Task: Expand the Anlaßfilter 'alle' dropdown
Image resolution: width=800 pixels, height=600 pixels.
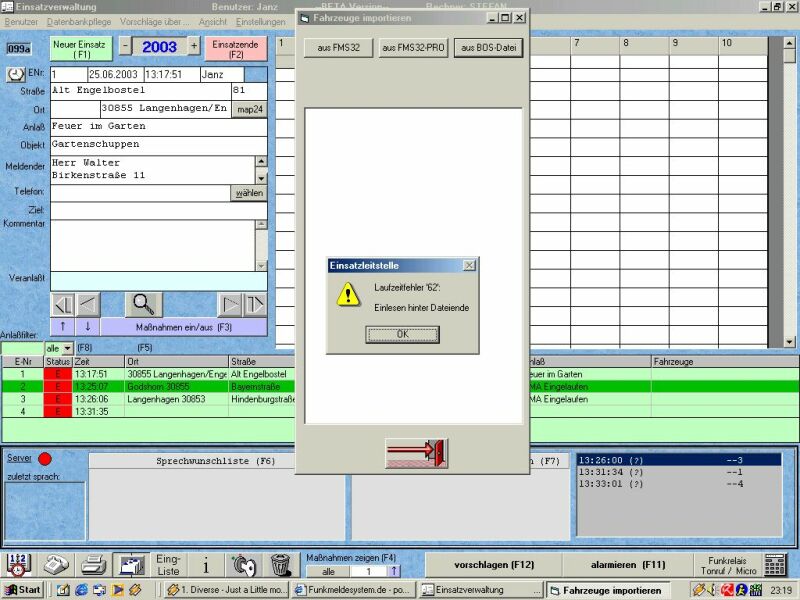Action: (x=67, y=348)
